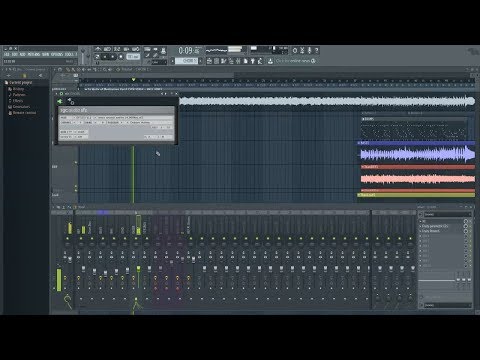Screen dimensions: 480x360
Task: Select next pattern with right arrow
Action: (x=201, y=61)
